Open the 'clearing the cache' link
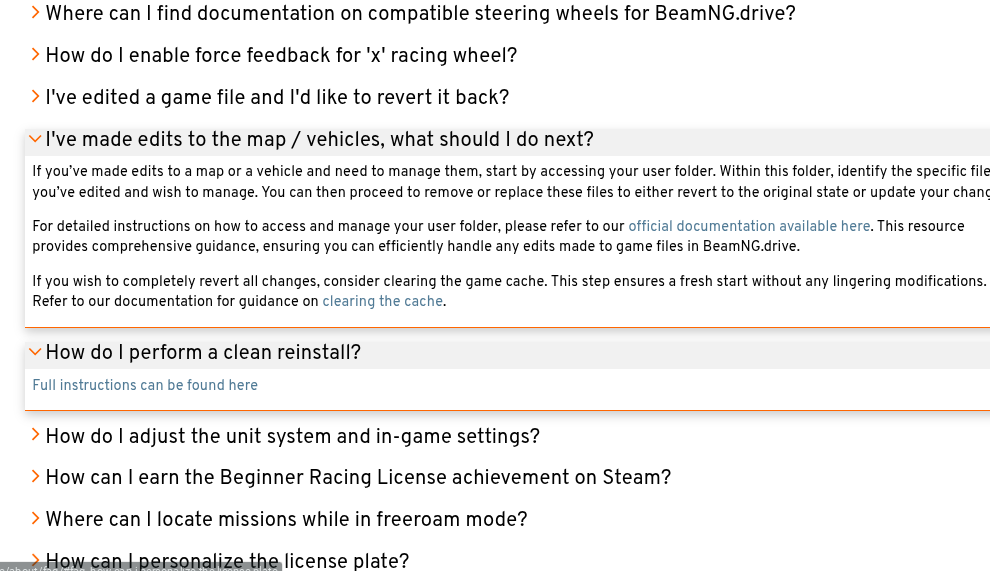990x571 pixels. pyautogui.click(x=382, y=301)
